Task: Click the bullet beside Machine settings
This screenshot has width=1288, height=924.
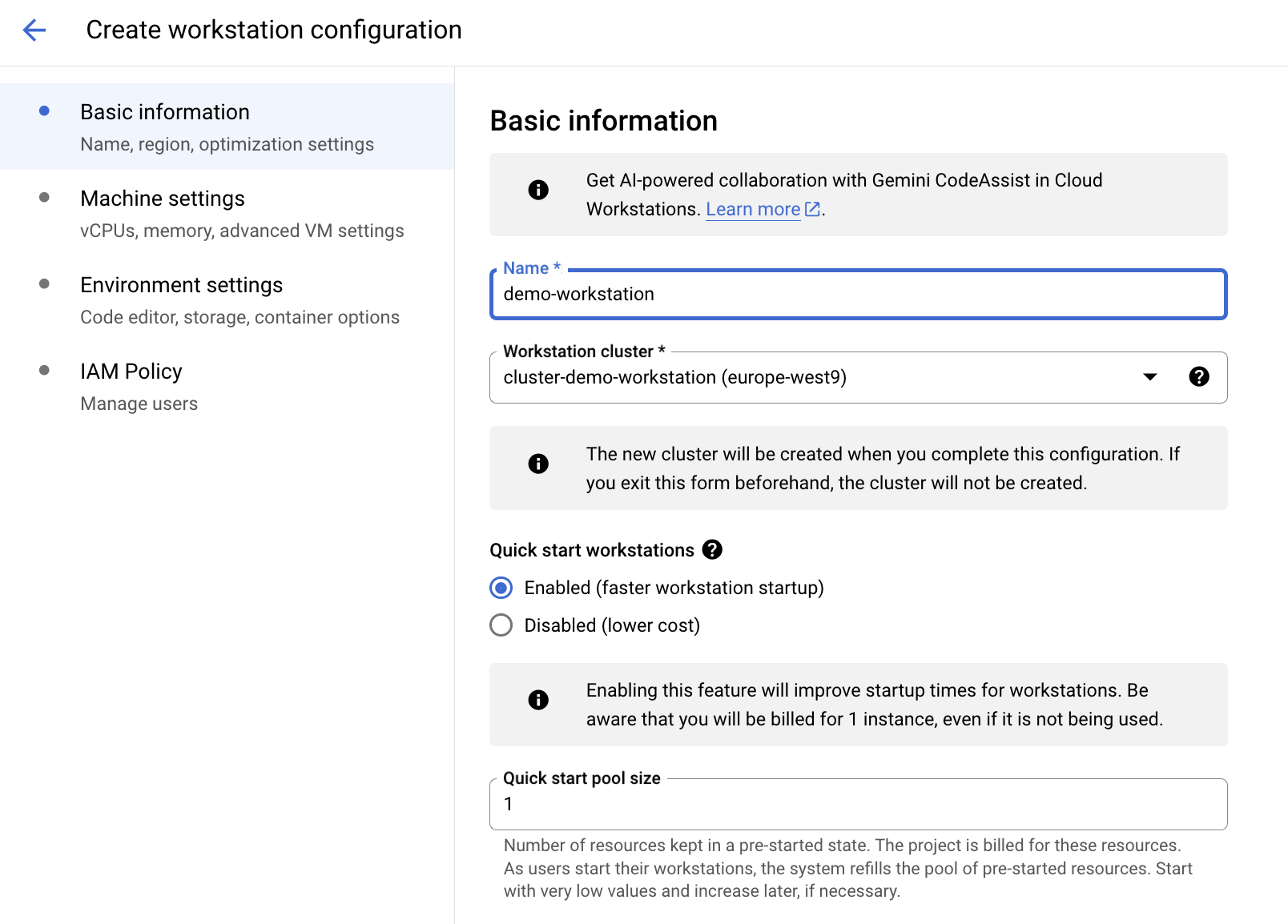Action: pos(45,198)
